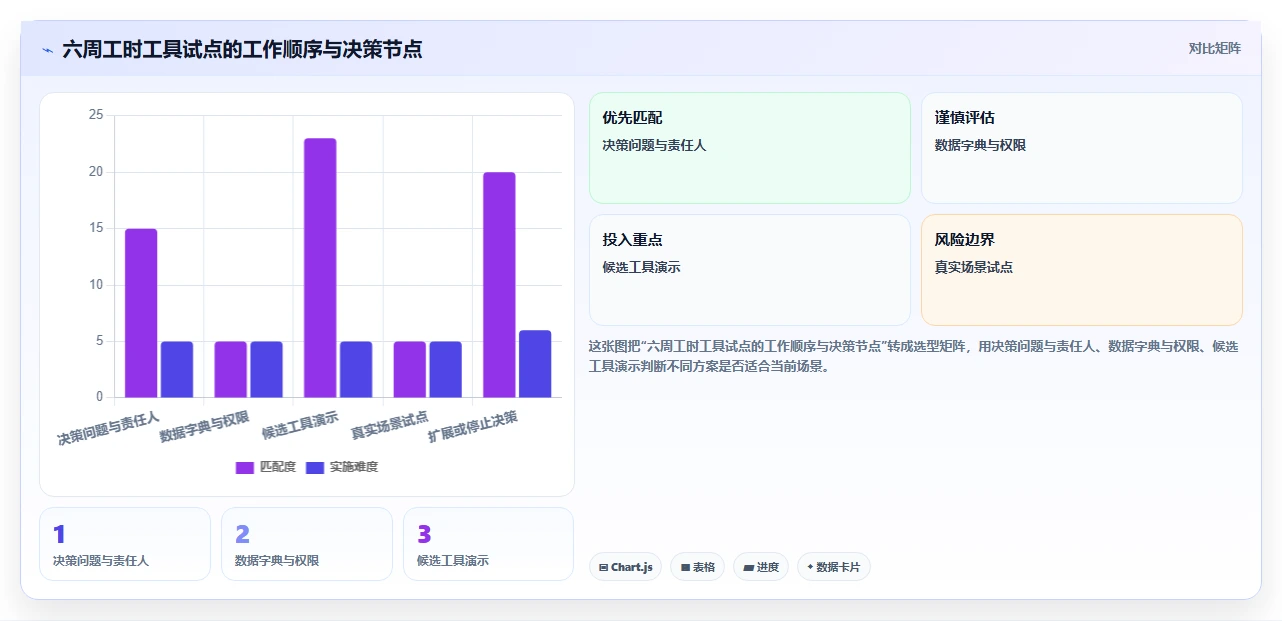Open the 投入重点 card
This screenshot has height=621, width=1282.
(750, 270)
